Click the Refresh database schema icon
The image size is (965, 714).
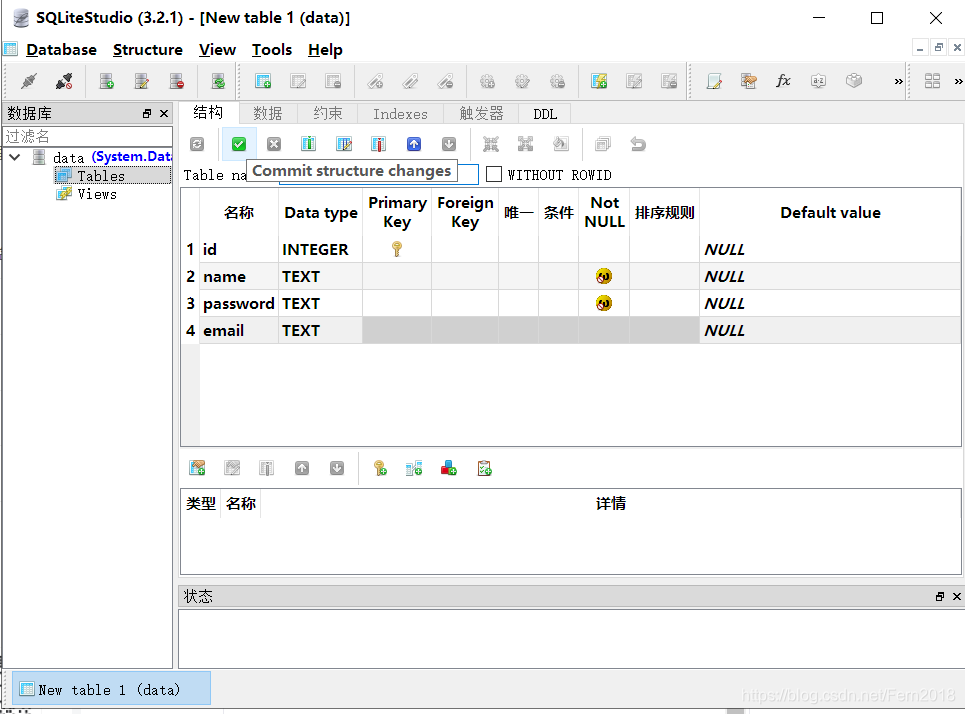click(x=218, y=81)
